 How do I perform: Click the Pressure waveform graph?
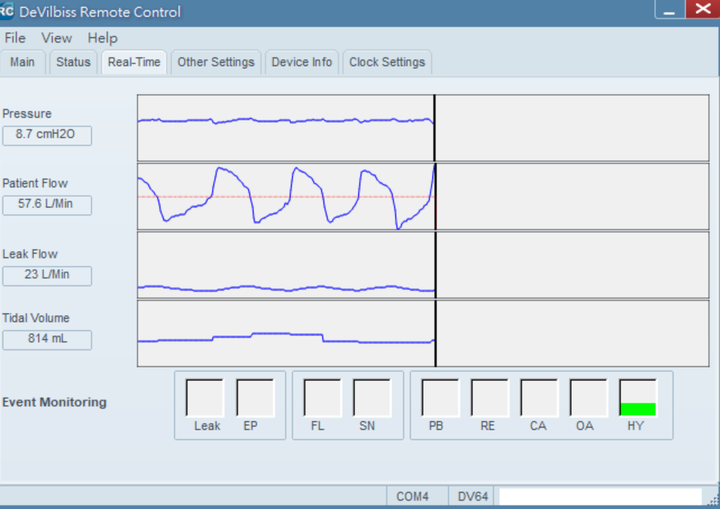point(423,128)
